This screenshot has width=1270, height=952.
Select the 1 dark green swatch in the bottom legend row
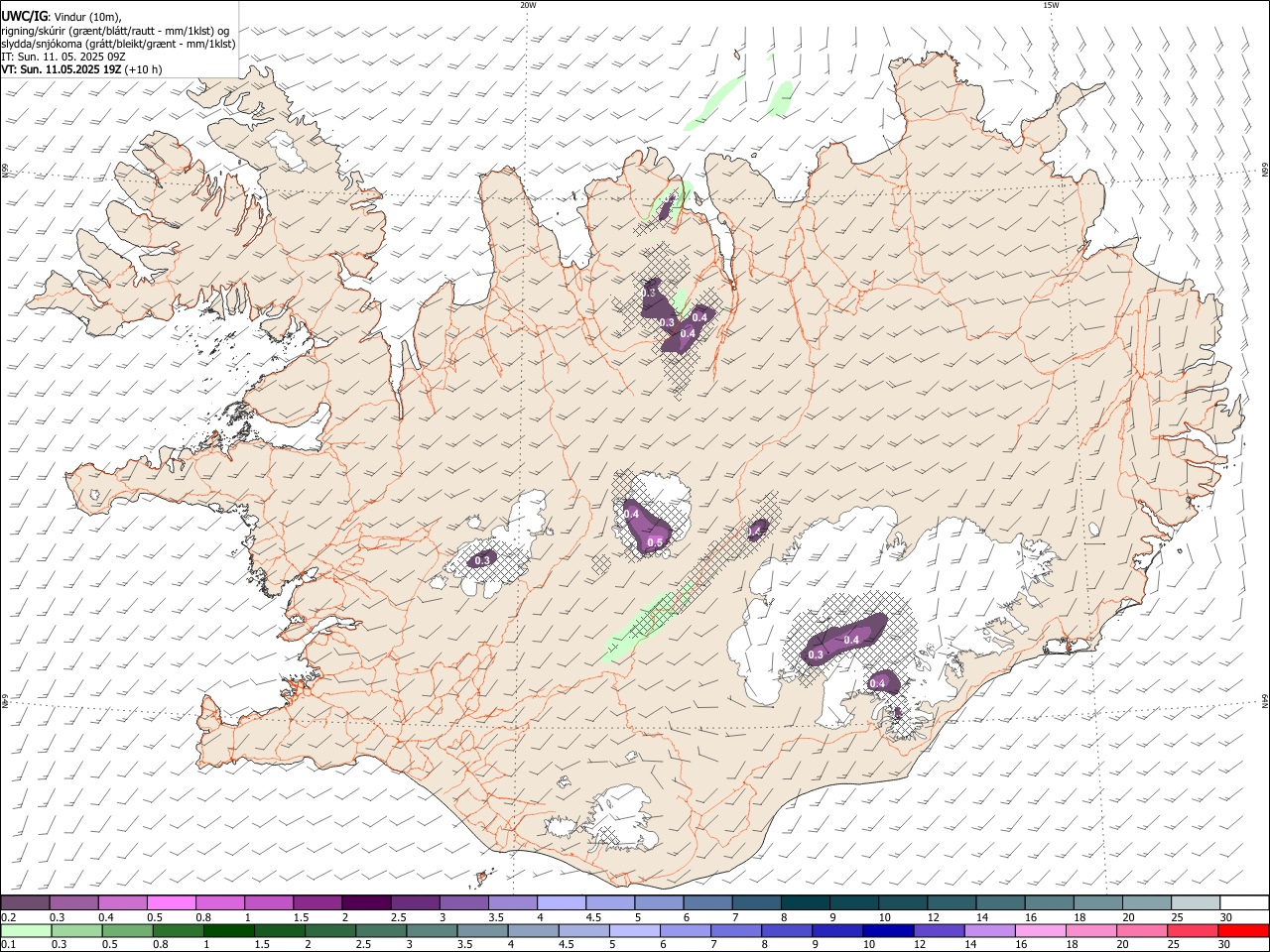[227, 931]
